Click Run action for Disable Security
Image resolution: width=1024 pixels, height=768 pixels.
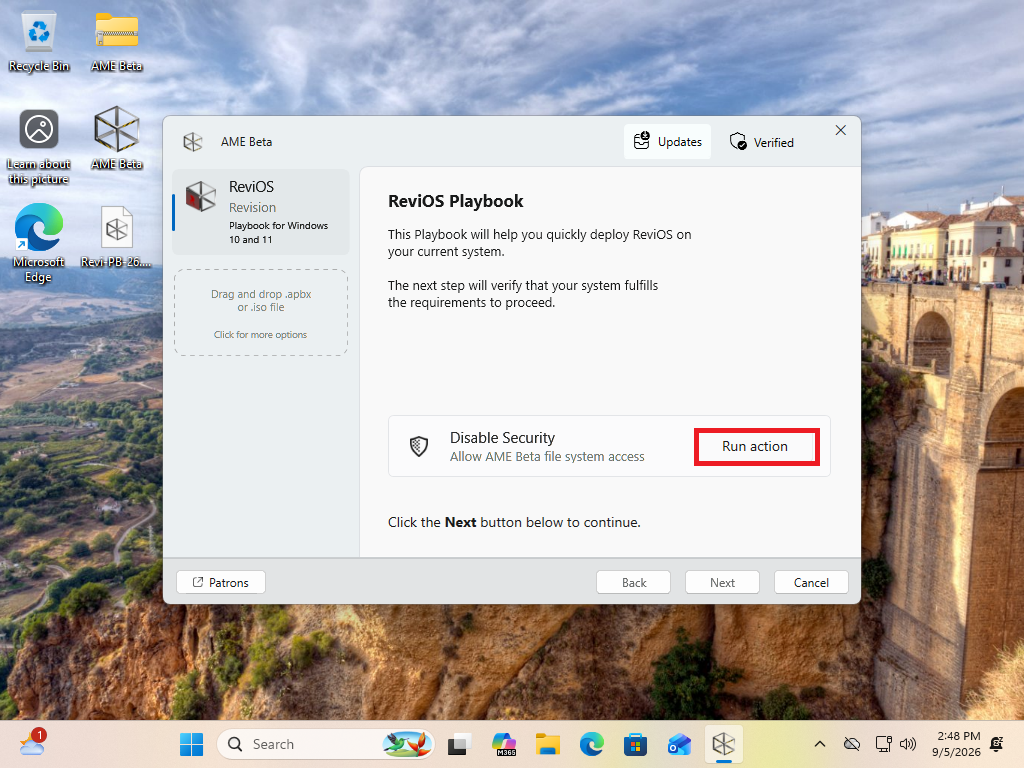pyautogui.click(x=755, y=446)
